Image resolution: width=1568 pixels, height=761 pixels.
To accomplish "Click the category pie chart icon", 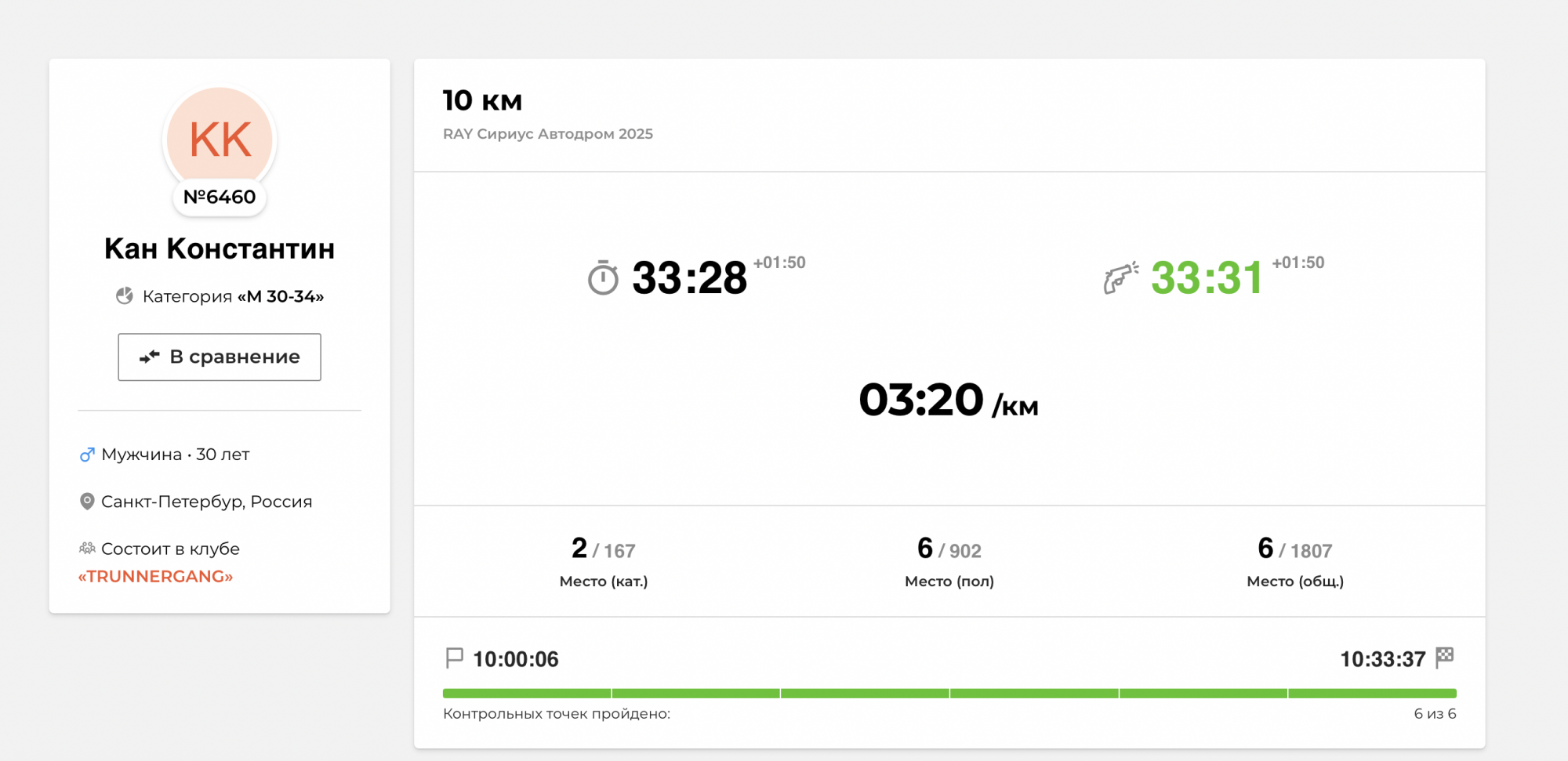I will 125,295.
